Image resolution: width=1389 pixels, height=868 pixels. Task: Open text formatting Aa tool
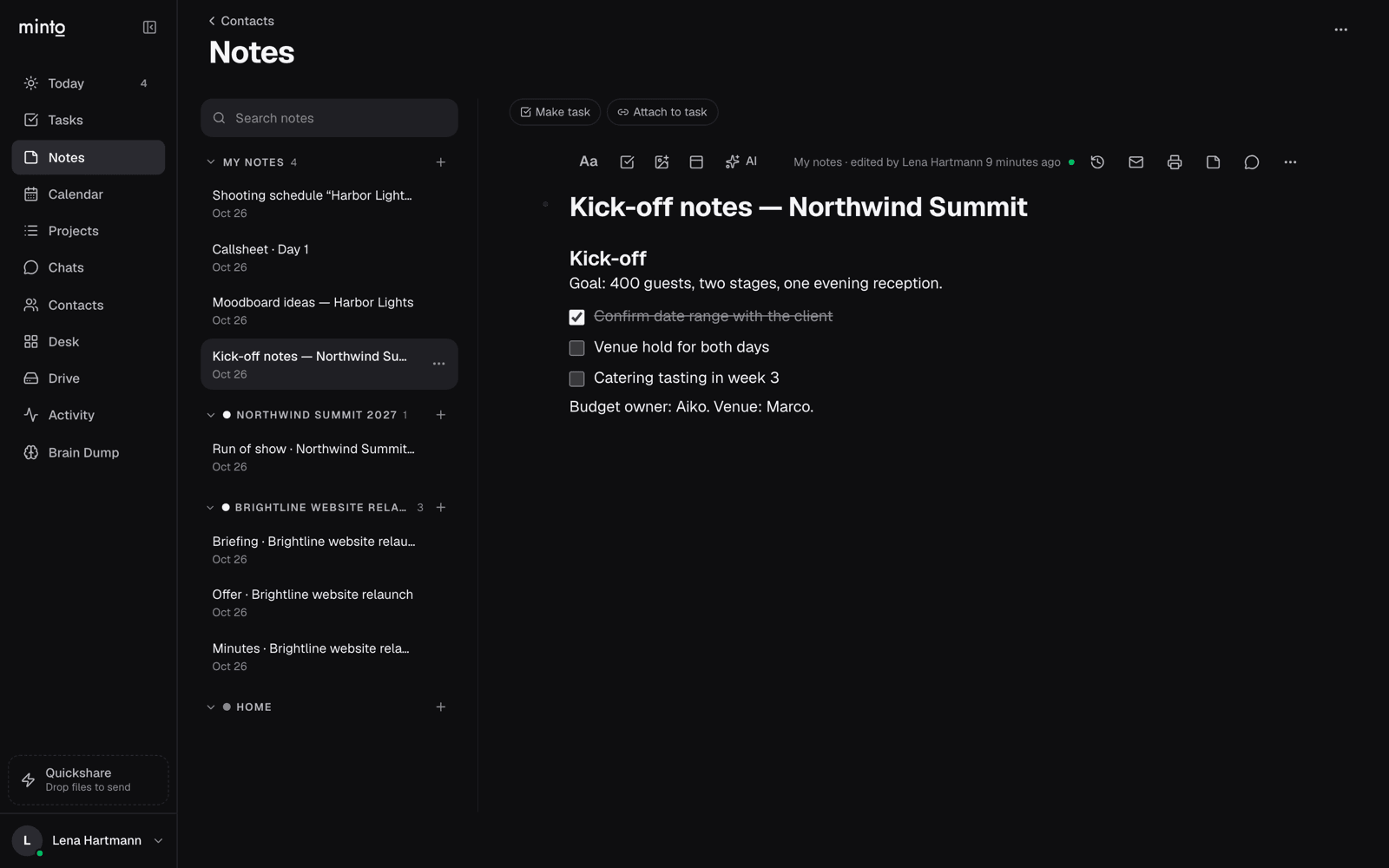coord(589,162)
